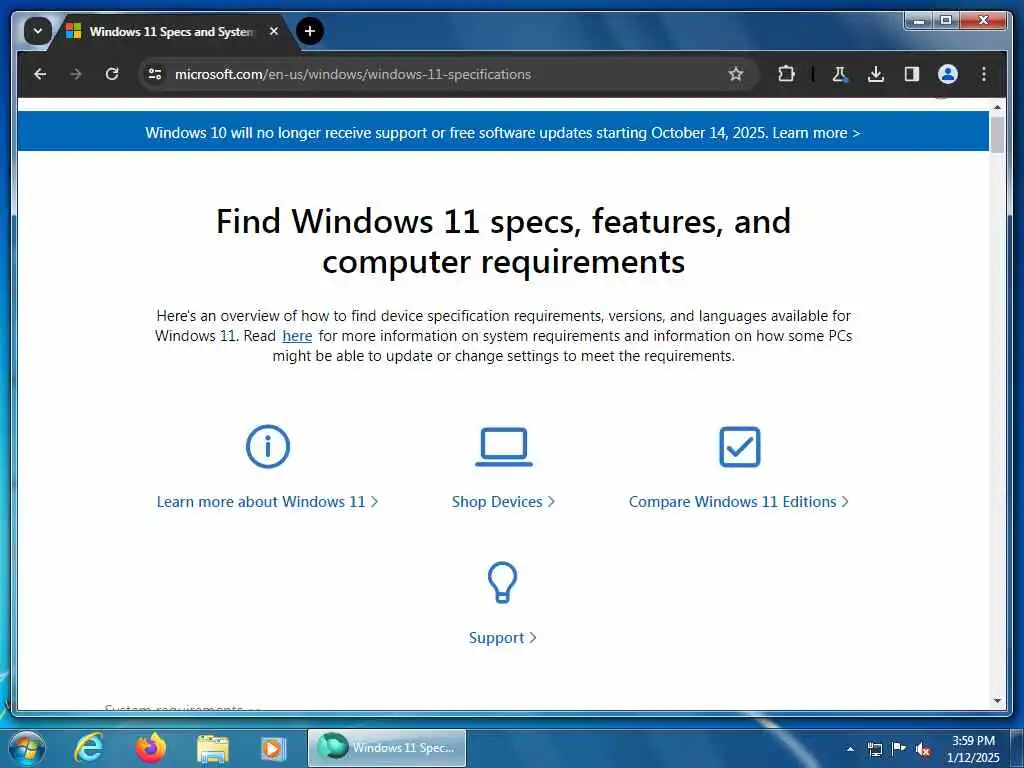The width and height of the screenshot is (1024, 768).
Task: Open the Support link
Action: (502, 637)
